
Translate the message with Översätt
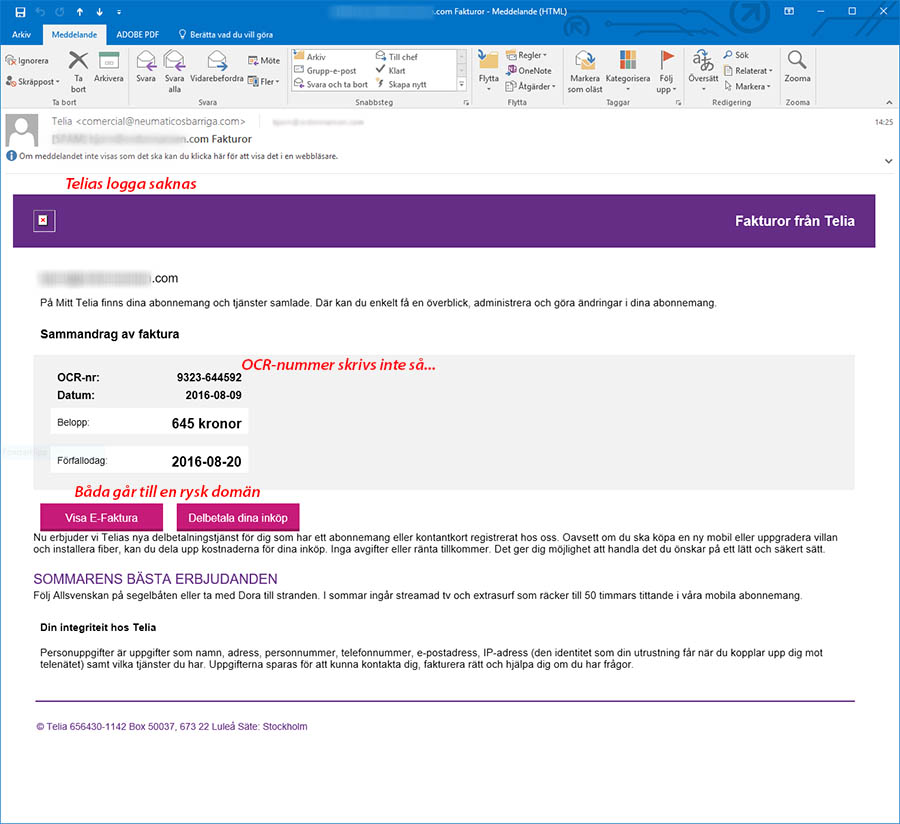[703, 72]
